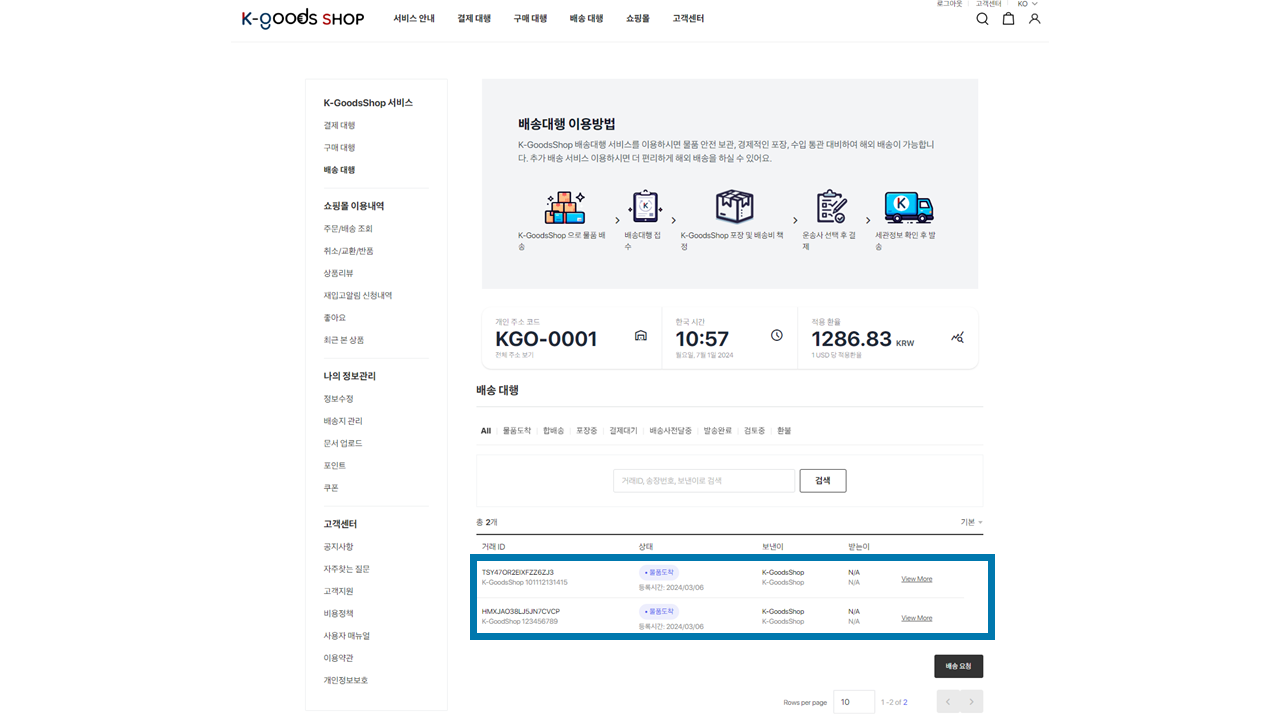Open 주문/배송 조회 in the sidebar
Viewport: 1280px width, 720px height.
(x=348, y=229)
